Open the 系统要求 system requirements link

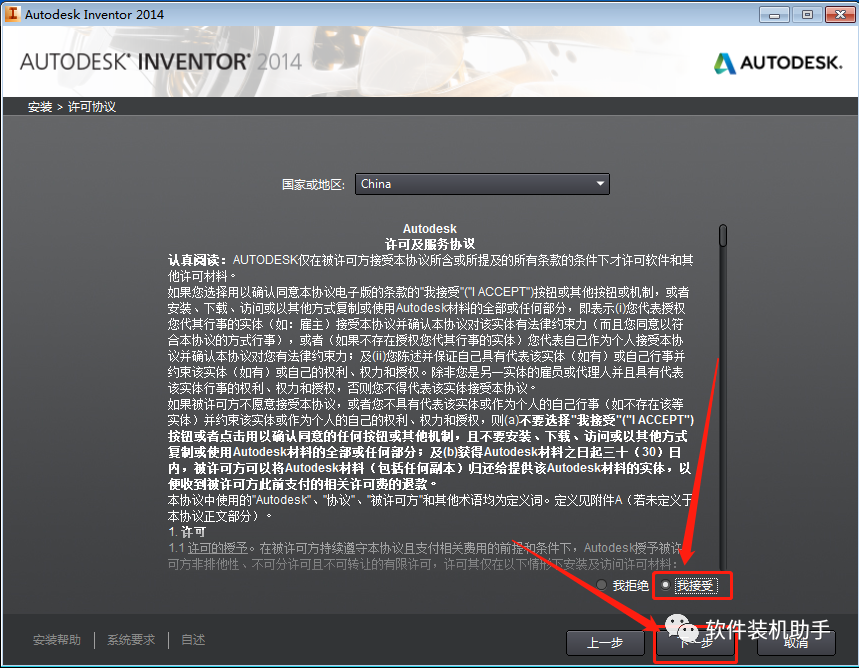point(131,640)
